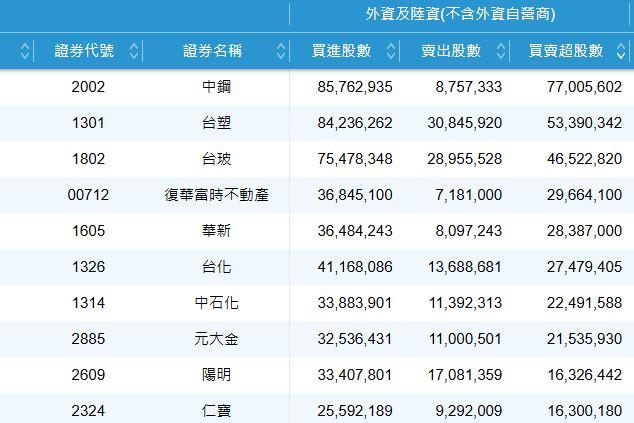Click the 證券代號 column header text

pyautogui.click(x=84, y=51)
